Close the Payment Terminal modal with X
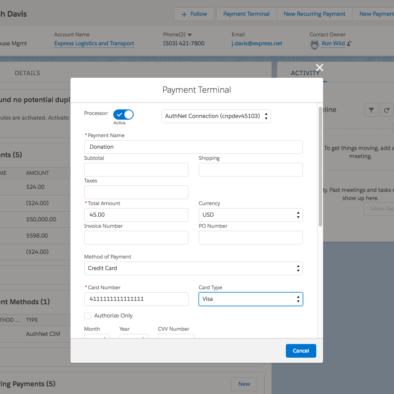This screenshot has width=394, height=394. tap(319, 68)
